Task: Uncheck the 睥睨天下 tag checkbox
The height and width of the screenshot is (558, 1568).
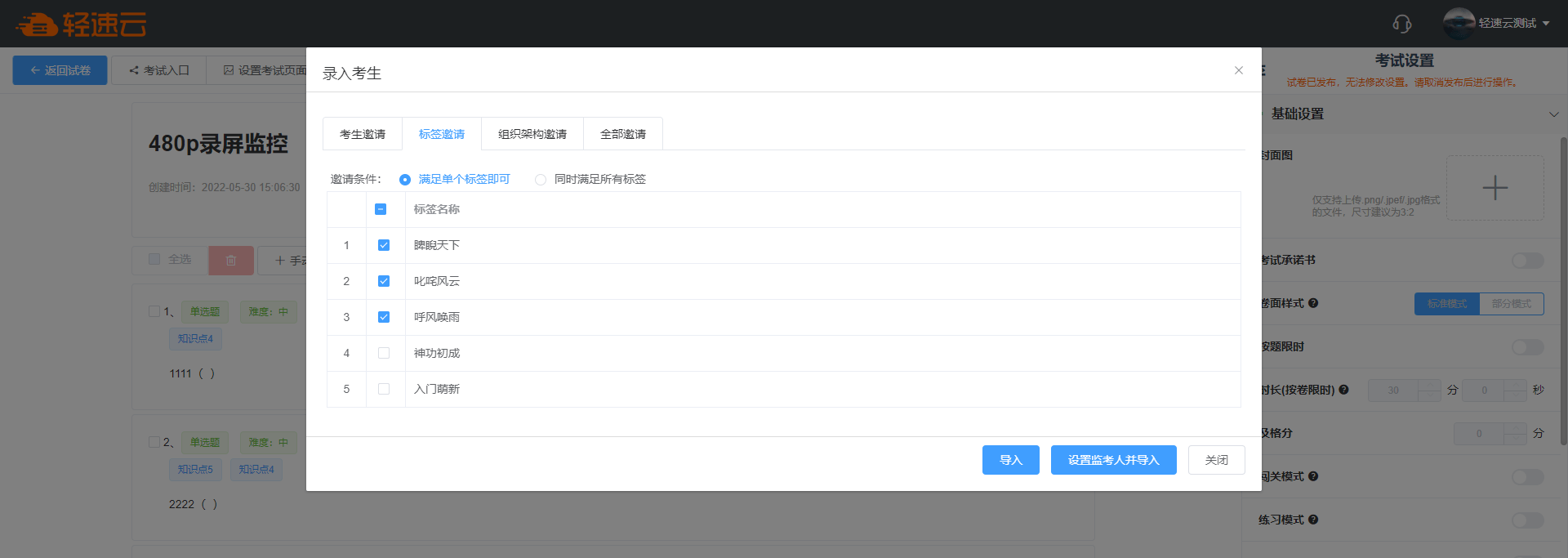Action: click(x=384, y=245)
